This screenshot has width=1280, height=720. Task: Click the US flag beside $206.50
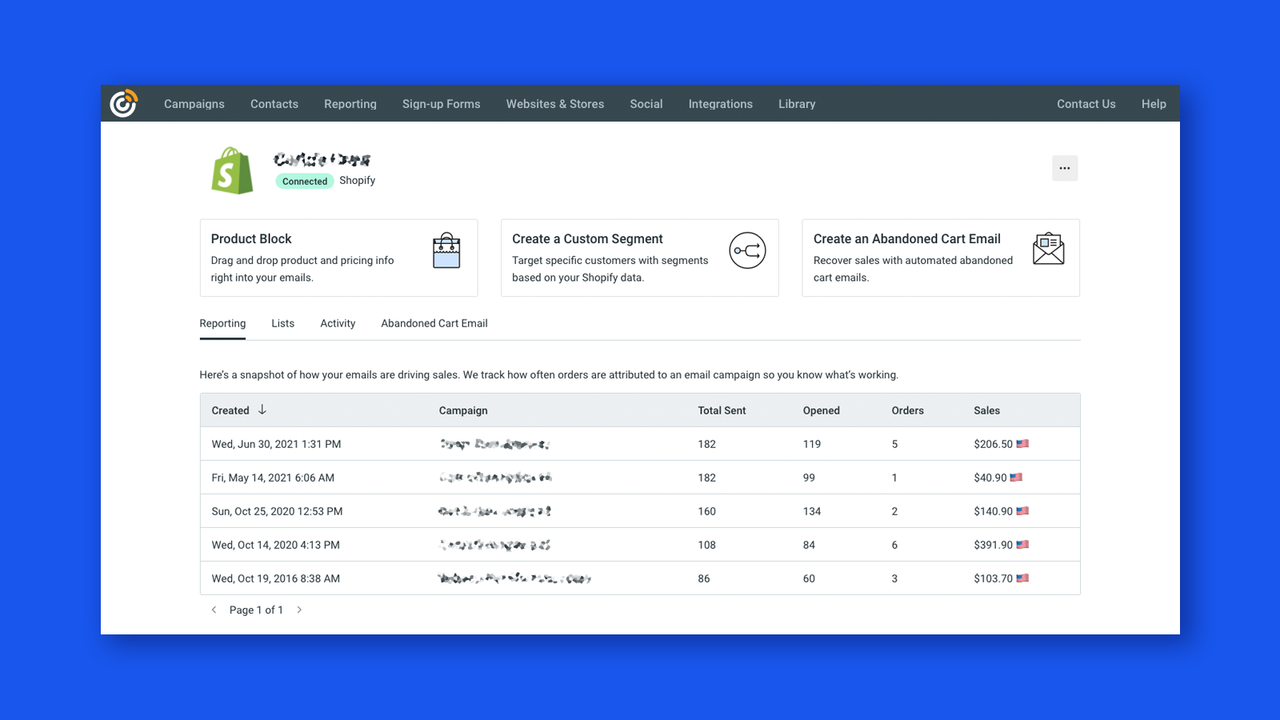[1022, 443]
